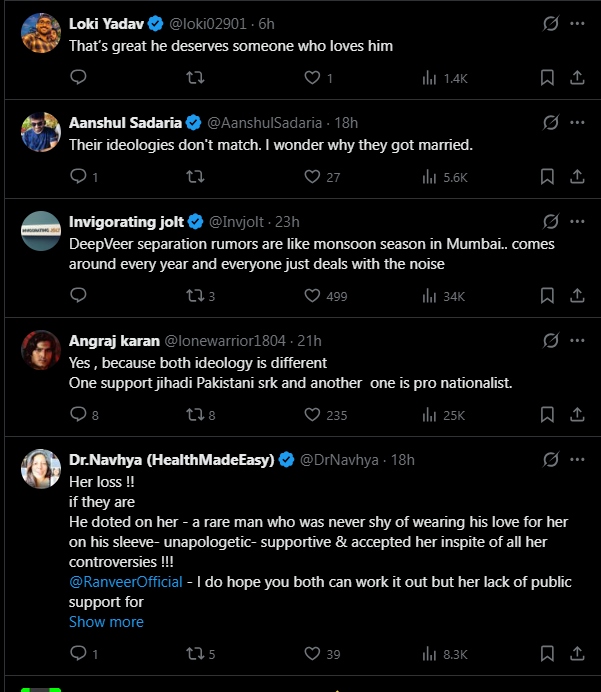Share Dr.Navhya's tweet
Image resolution: width=601 pixels, height=692 pixels.
tap(577, 653)
